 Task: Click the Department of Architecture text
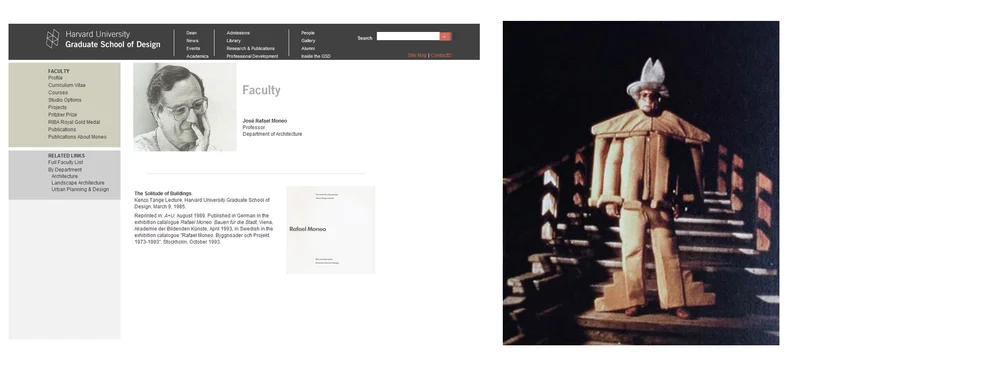(272, 135)
